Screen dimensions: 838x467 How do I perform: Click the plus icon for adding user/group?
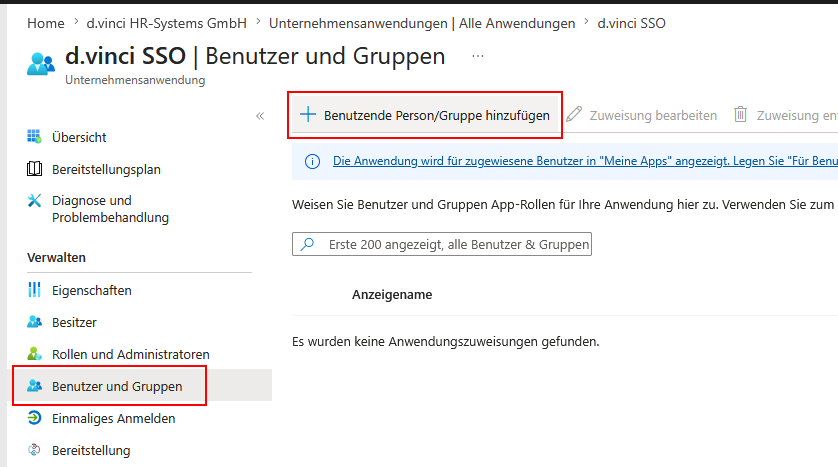click(308, 114)
